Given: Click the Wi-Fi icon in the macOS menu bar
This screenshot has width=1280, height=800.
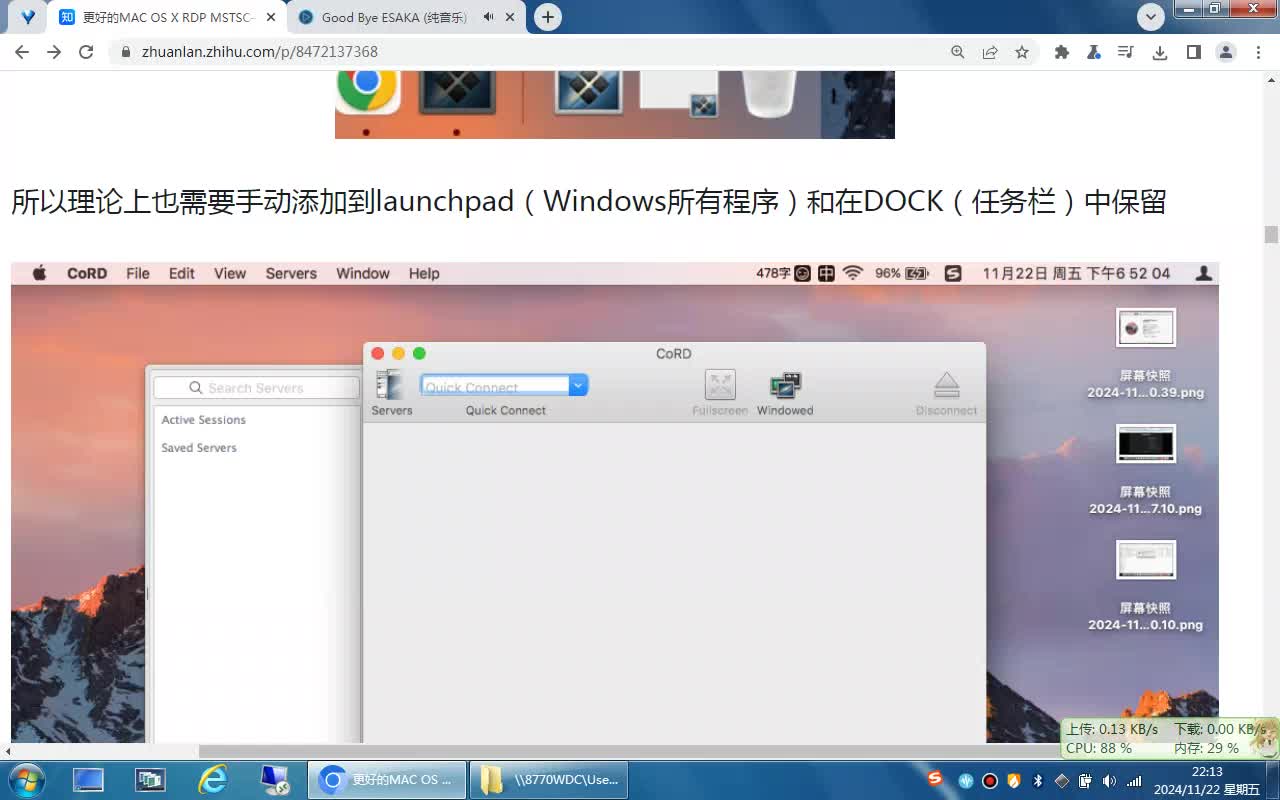Looking at the screenshot, I should 851,272.
